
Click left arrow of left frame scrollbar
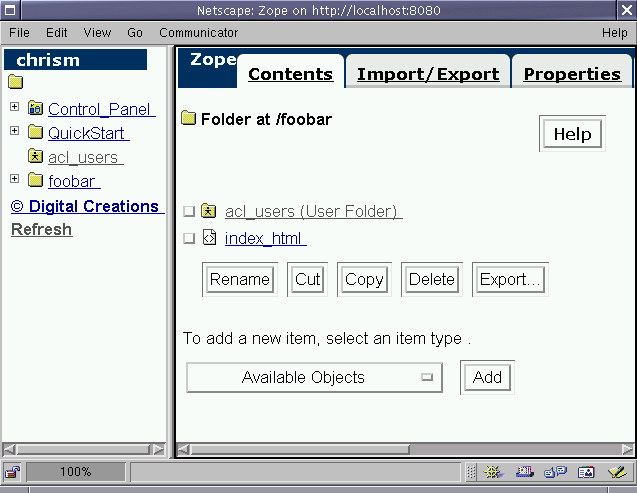(9, 450)
